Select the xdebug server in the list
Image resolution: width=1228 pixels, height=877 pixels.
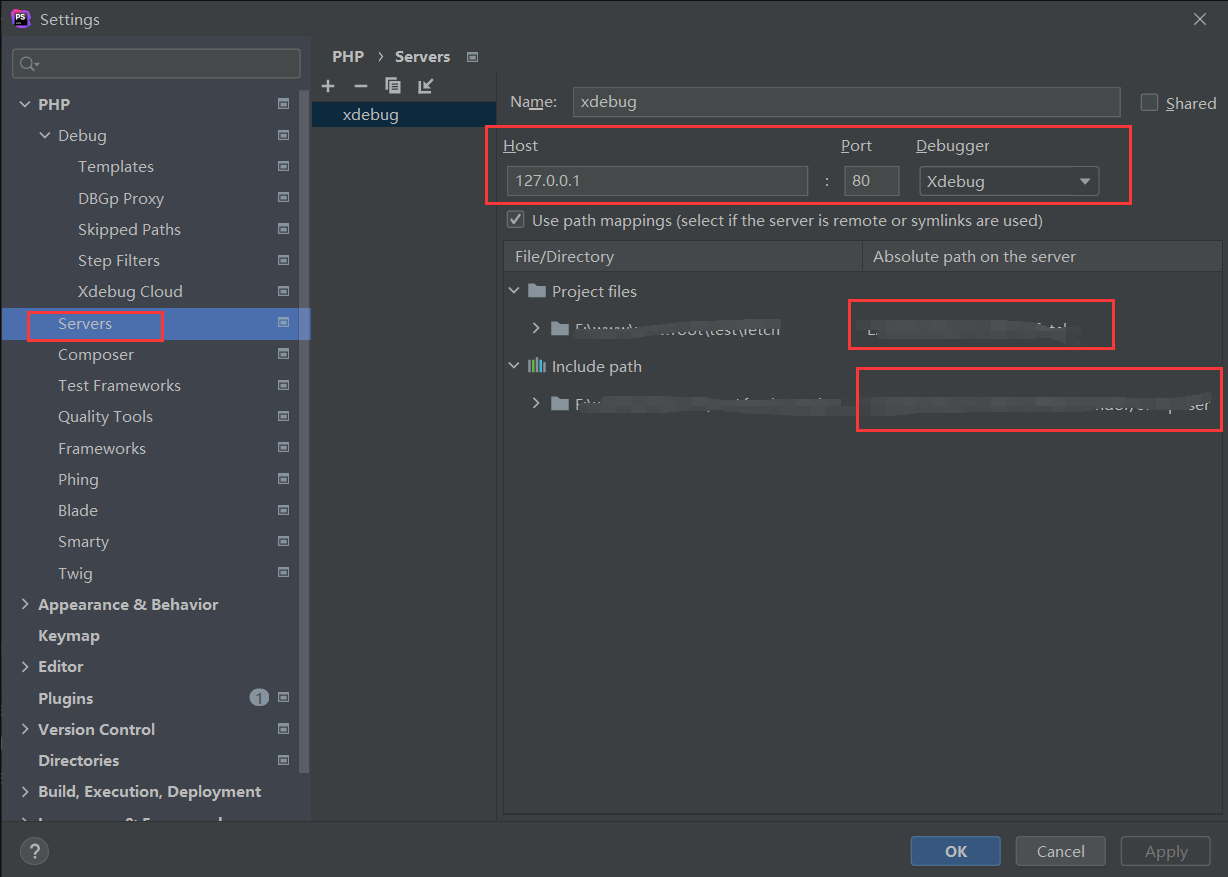click(x=404, y=114)
